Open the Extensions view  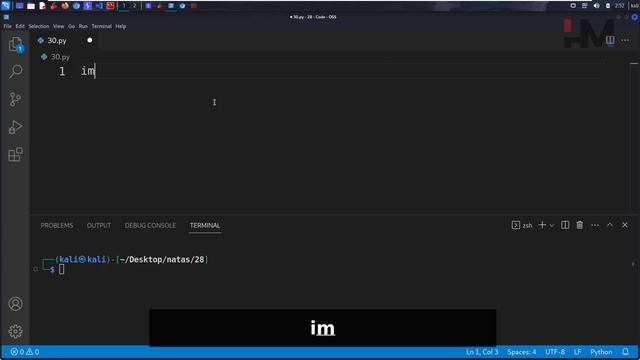(x=16, y=155)
